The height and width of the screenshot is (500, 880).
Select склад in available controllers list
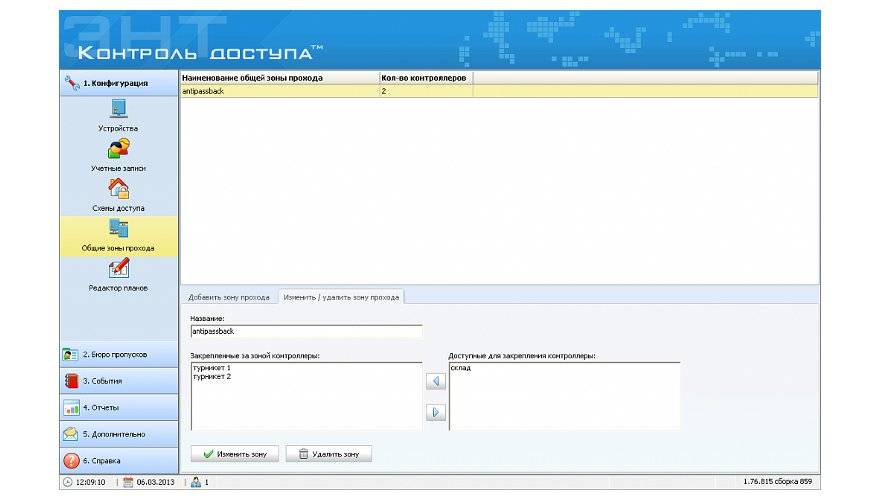coord(461,368)
